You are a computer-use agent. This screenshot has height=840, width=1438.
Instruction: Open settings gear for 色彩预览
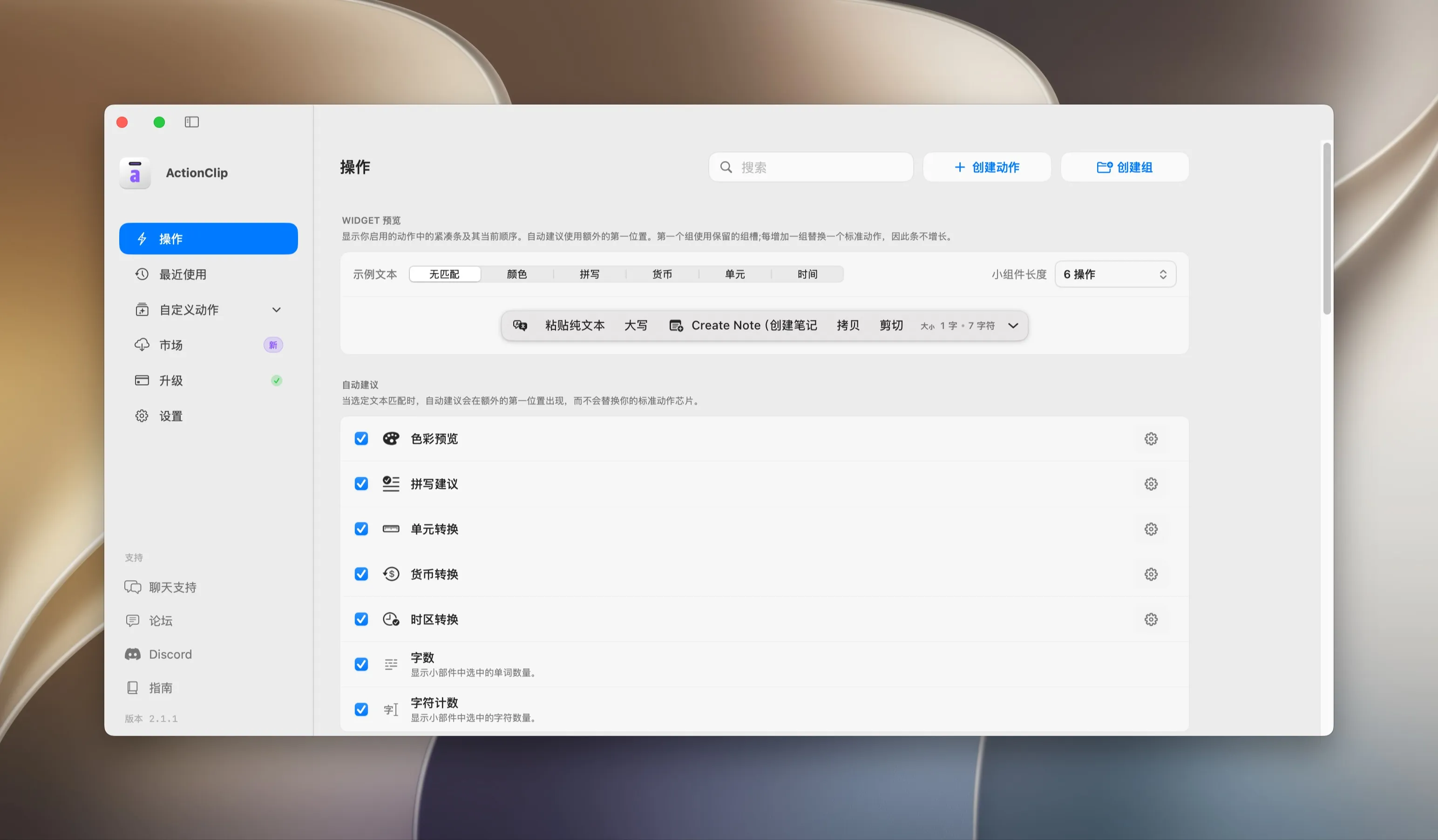pos(1151,439)
